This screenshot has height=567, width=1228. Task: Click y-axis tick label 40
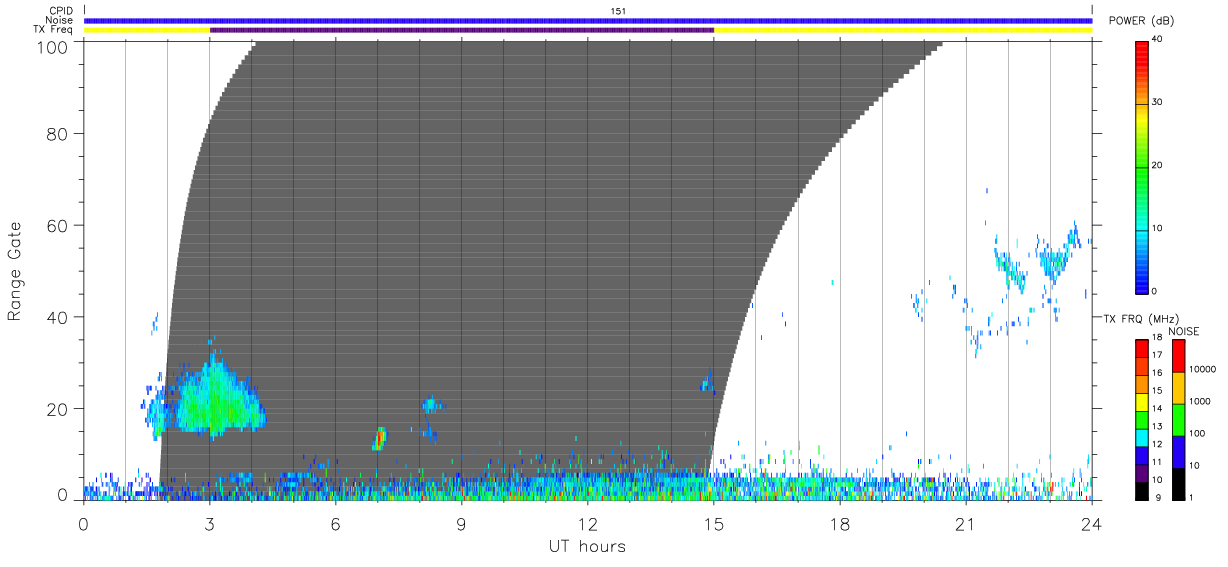pyautogui.click(x=59, y=317)
